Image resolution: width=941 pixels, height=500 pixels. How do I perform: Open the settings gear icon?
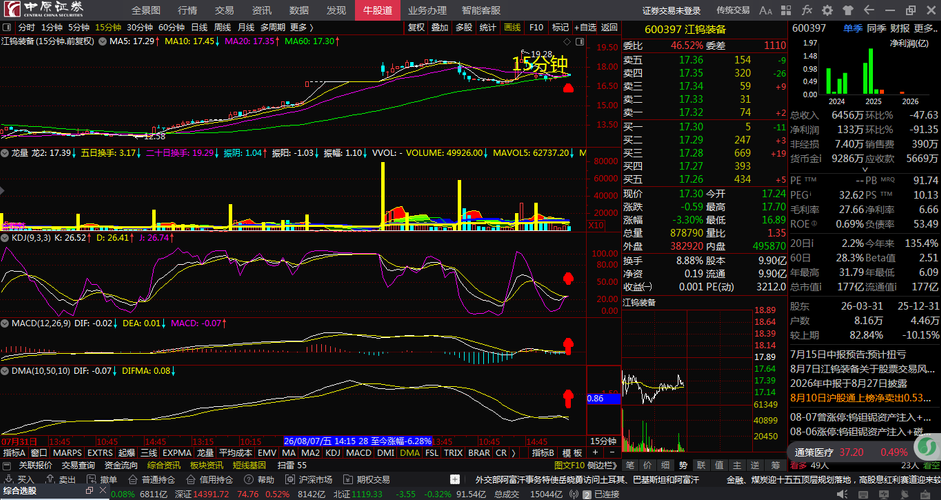pos(828,10)
